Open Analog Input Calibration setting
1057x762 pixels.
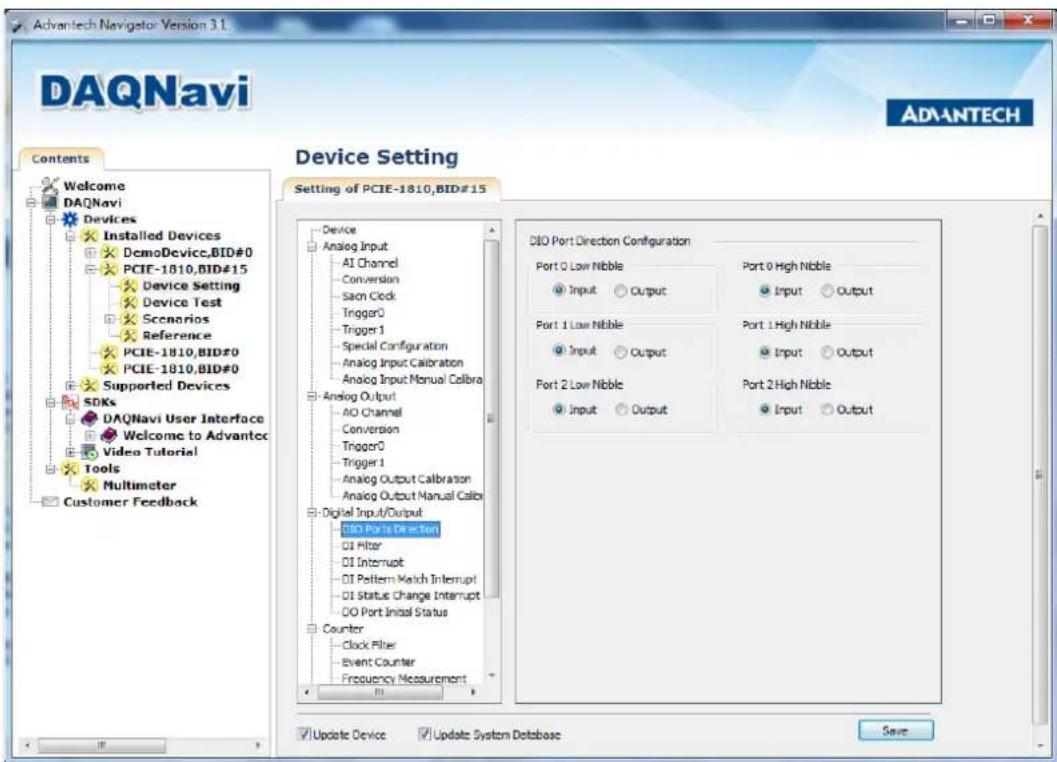point(402,363)
